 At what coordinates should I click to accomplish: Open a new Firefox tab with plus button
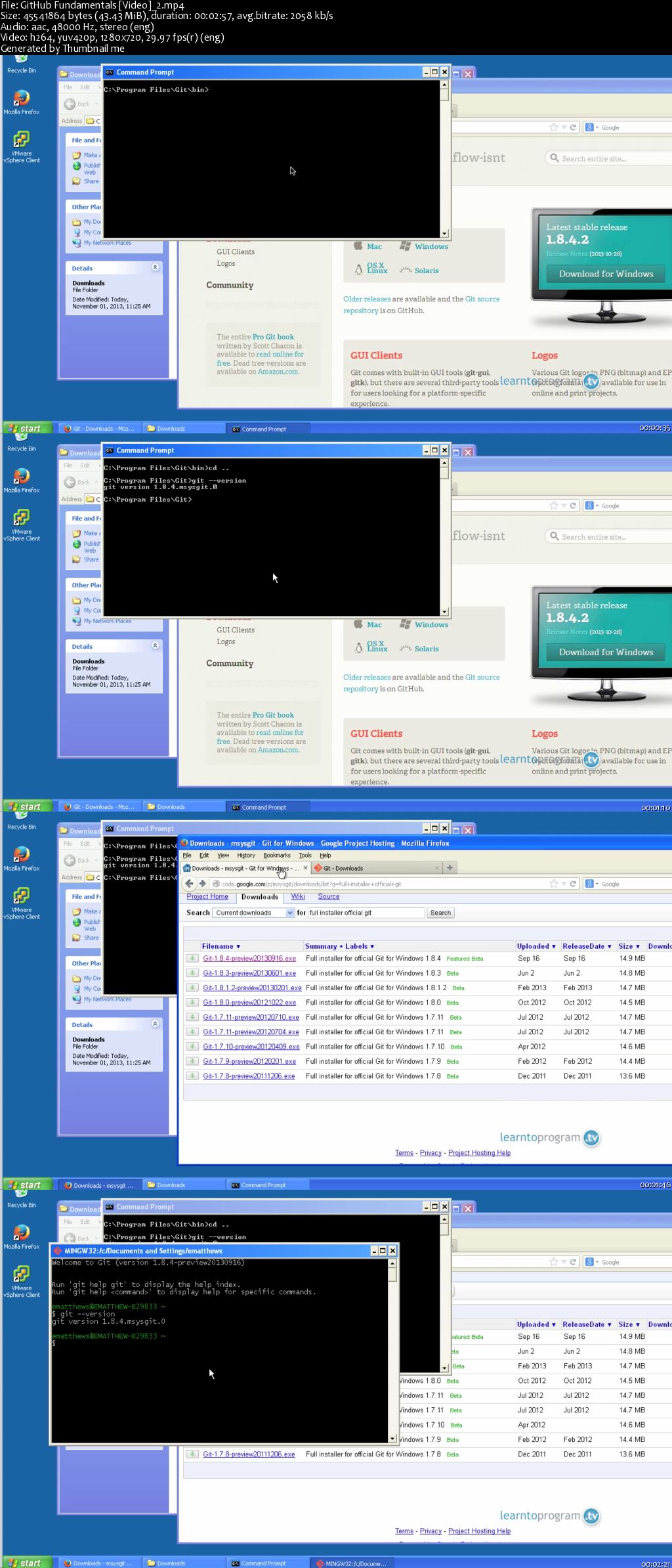coord(450,868)
